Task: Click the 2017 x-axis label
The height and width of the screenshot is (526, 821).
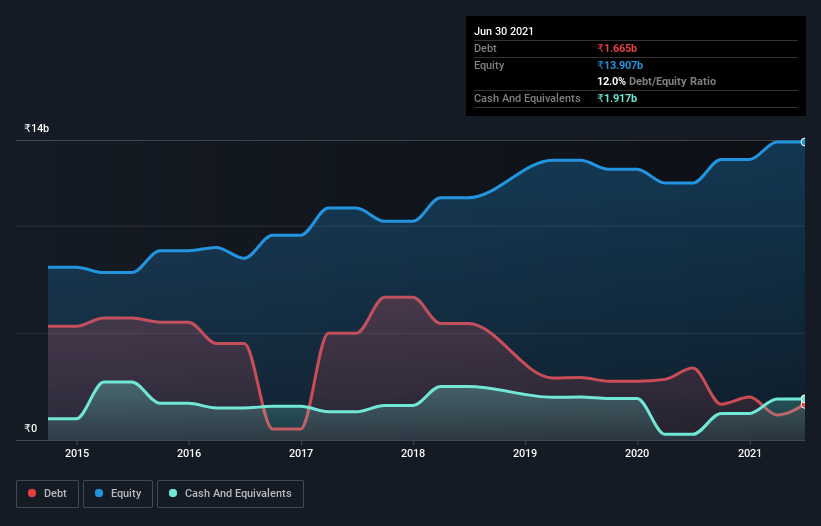Action: (x=301, y=453)
